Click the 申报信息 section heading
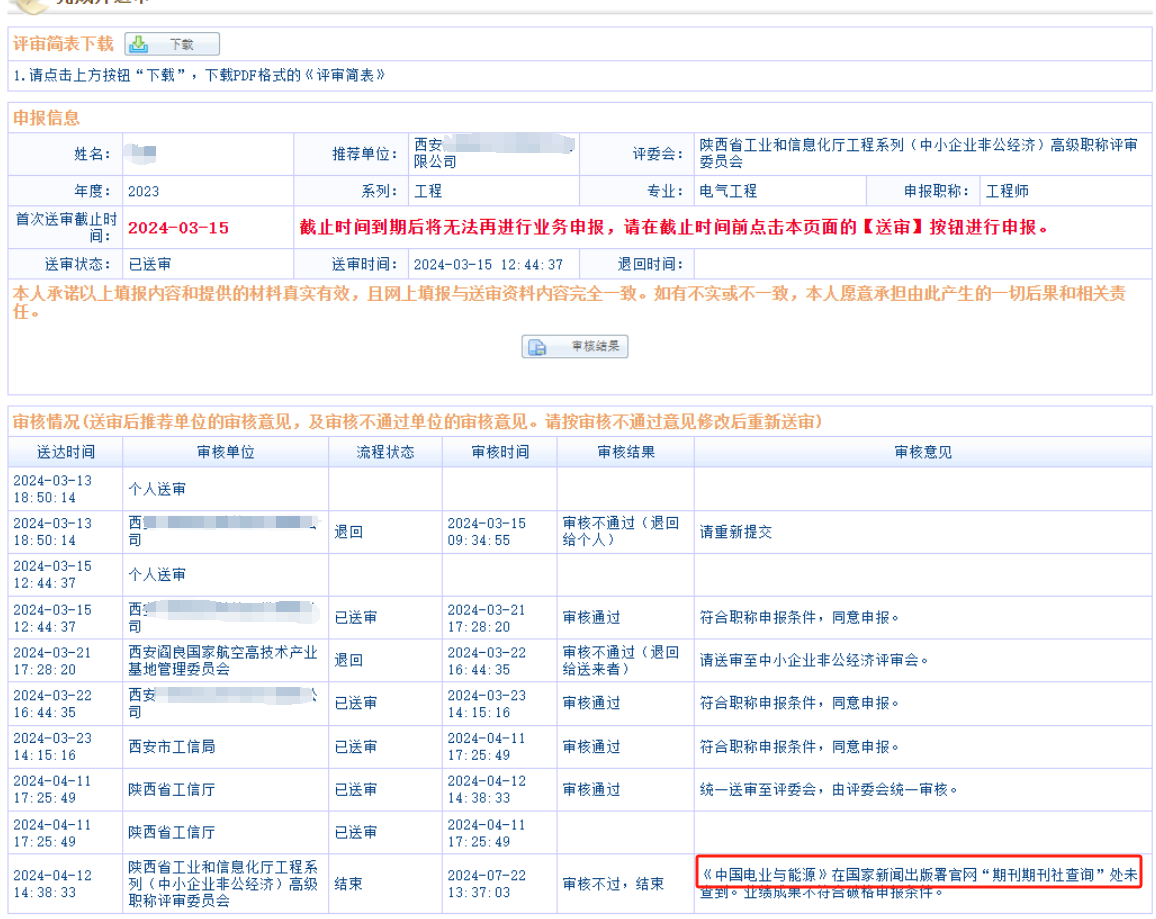Viewport: 1156px width, 919px height. (x=46, y=118)
